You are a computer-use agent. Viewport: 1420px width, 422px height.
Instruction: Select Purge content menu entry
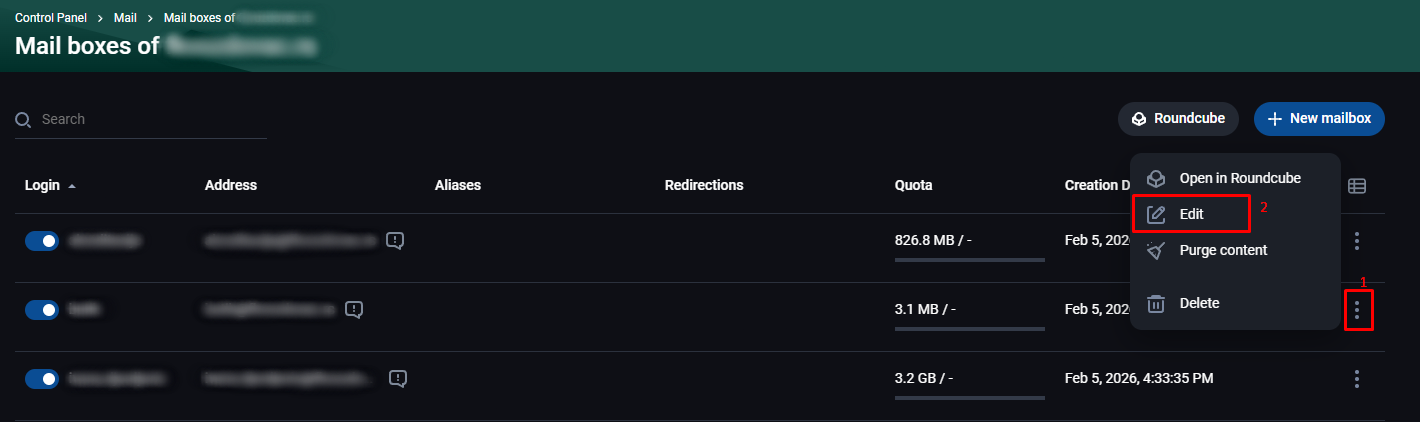(1223, 250)
